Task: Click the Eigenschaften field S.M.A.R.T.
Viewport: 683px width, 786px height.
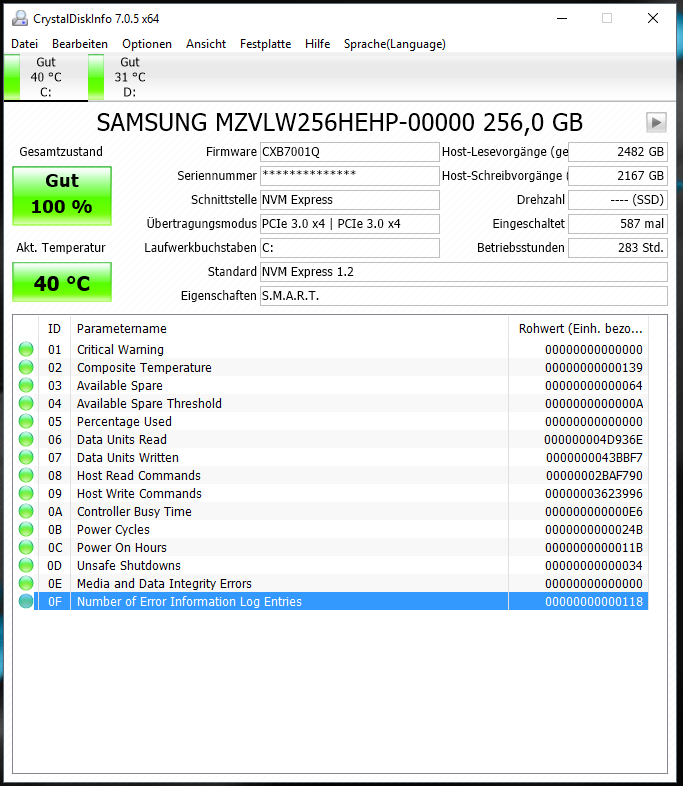Action: tap(464, 296)
